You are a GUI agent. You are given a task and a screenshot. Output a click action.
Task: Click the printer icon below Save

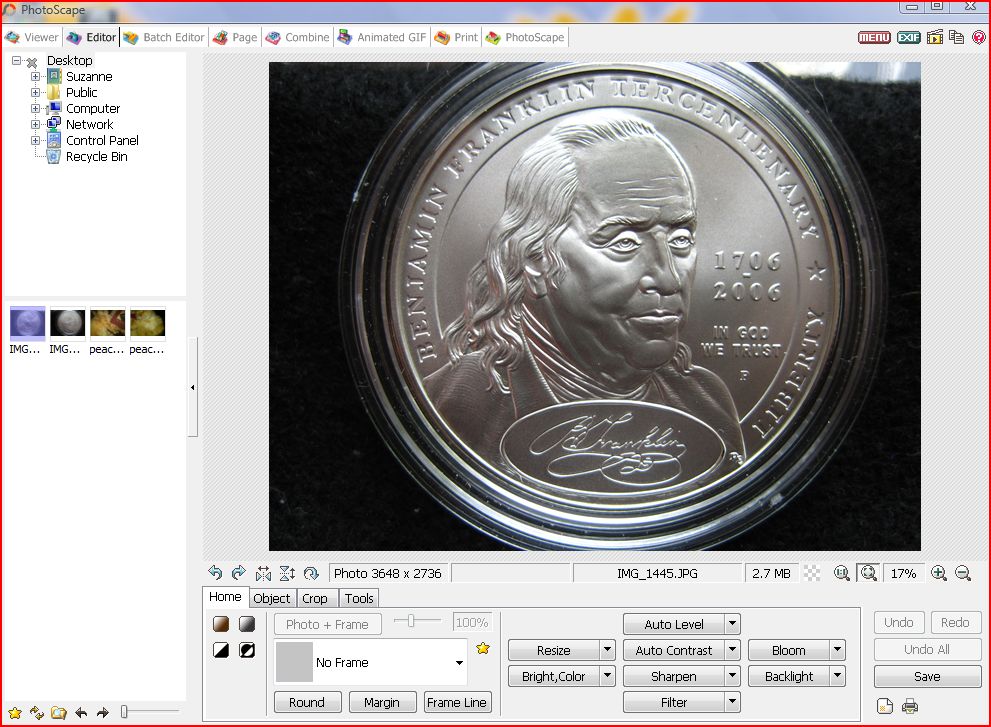click(x=910, y=707)
